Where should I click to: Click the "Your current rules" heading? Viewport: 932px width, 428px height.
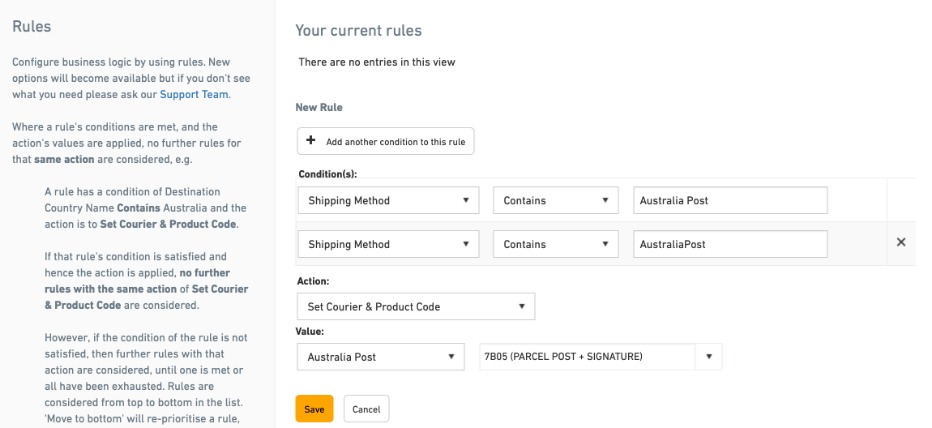pyautogui.click(x=358, y=31)
